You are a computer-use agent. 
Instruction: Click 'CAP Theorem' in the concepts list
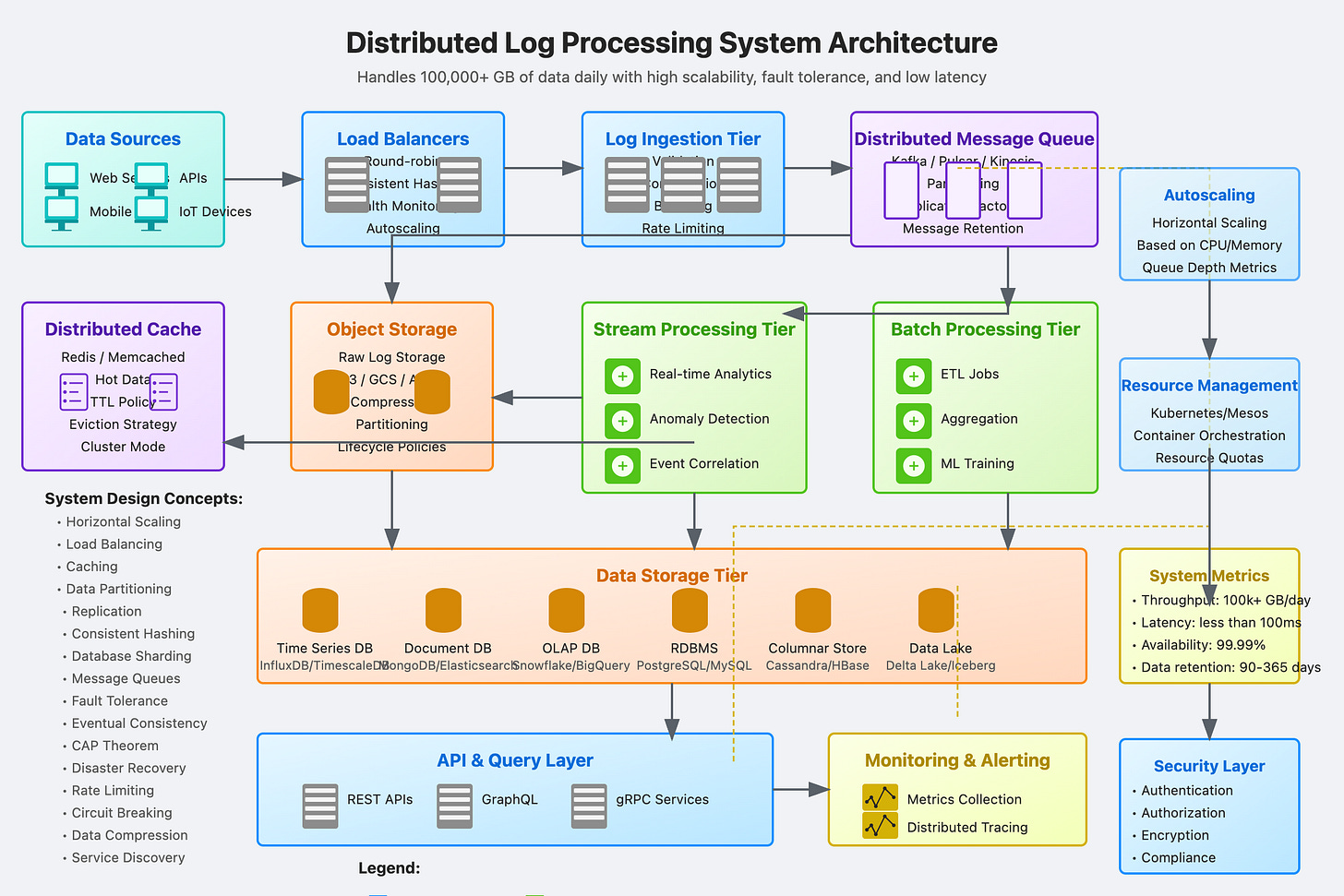[x=115, y=746]
